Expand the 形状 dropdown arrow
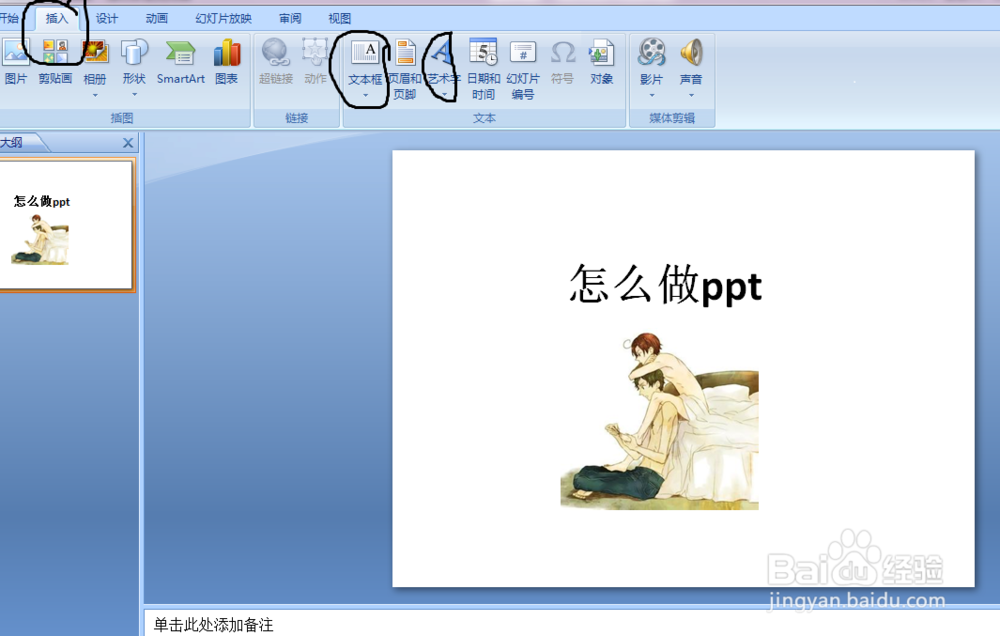 click(135, 94)
